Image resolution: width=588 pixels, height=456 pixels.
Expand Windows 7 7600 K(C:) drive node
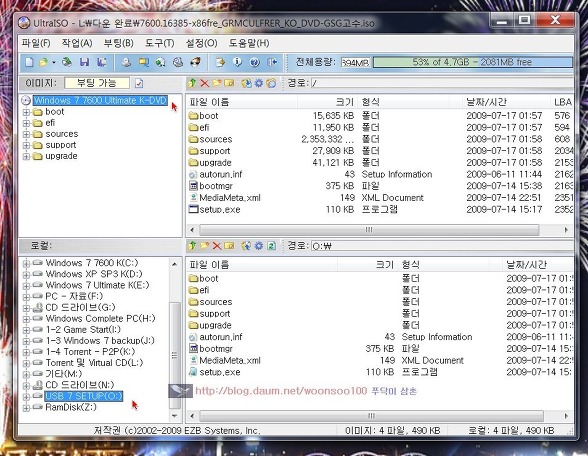tap(26, 263)
